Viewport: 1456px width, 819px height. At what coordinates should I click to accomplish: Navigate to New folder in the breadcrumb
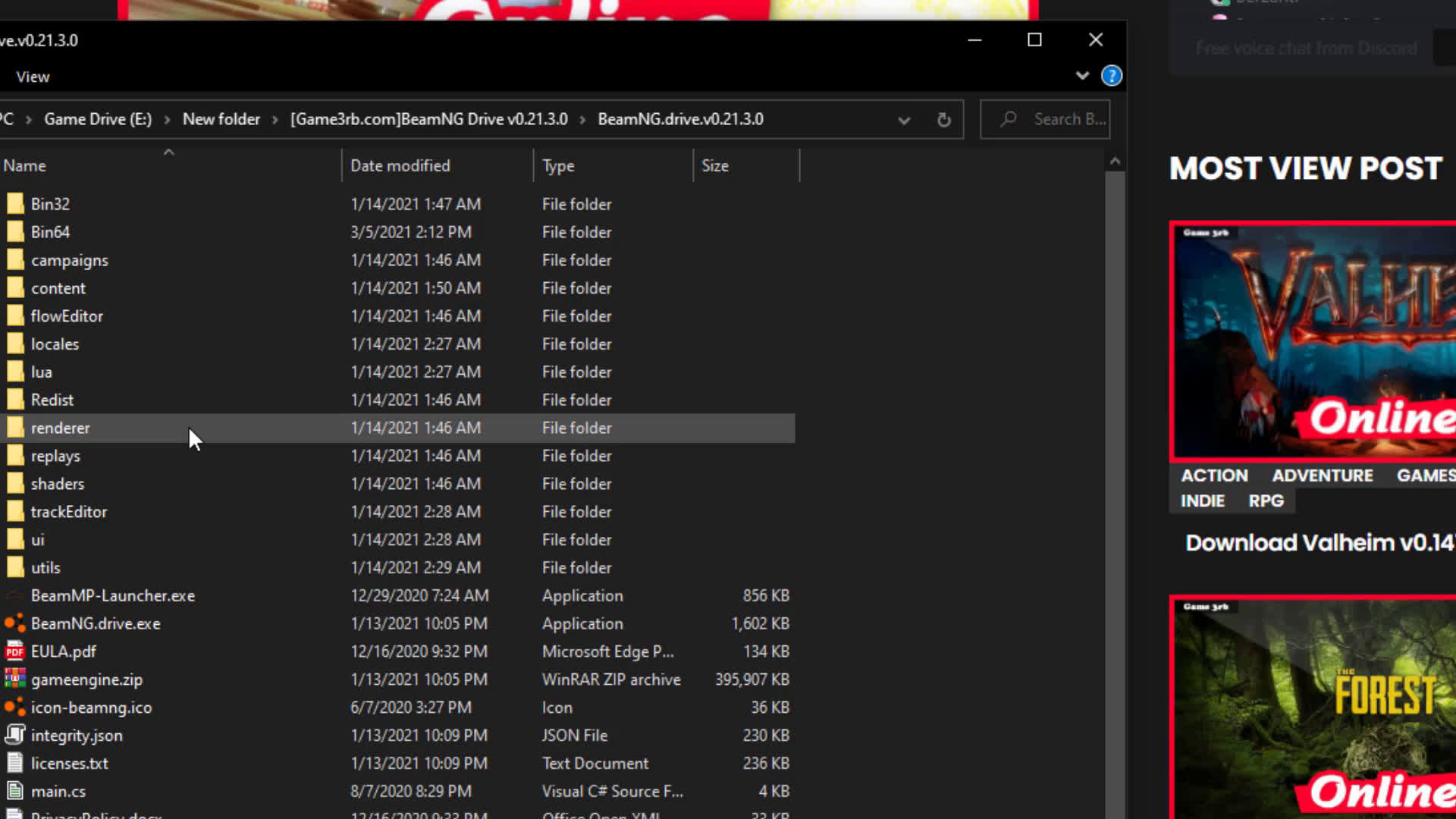tap(221, 119)
